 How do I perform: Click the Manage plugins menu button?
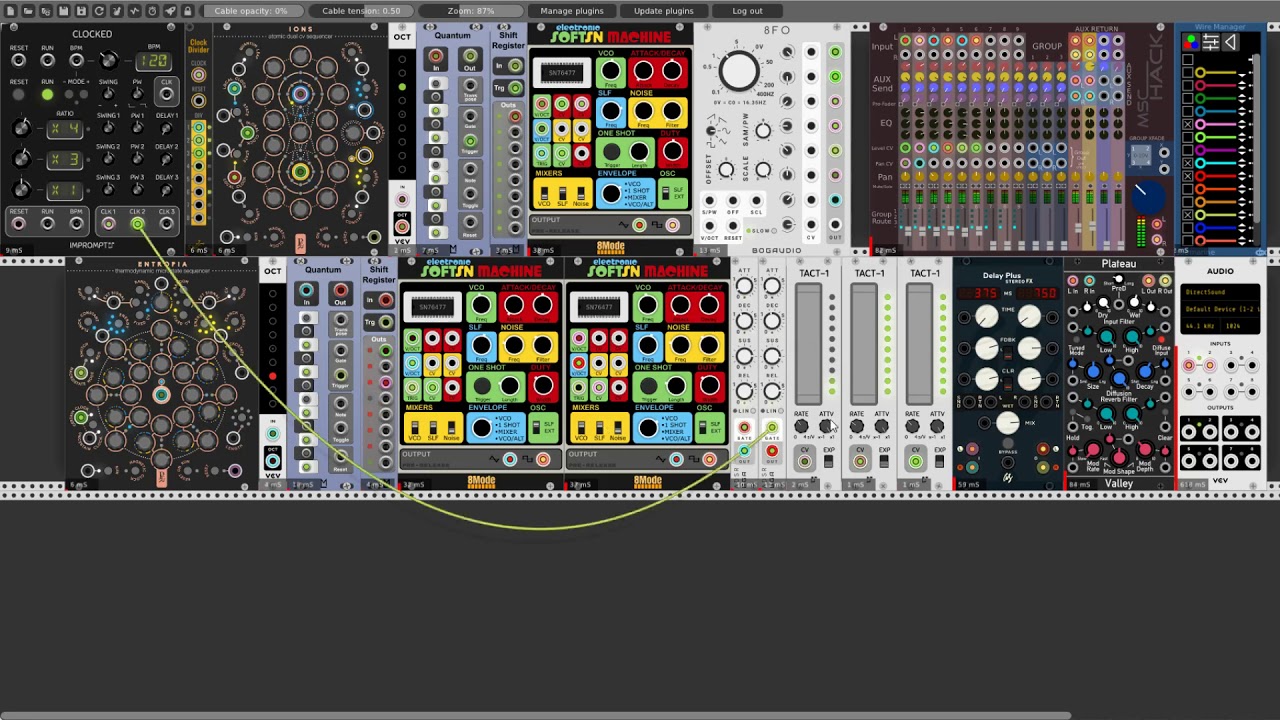(572, 11)
